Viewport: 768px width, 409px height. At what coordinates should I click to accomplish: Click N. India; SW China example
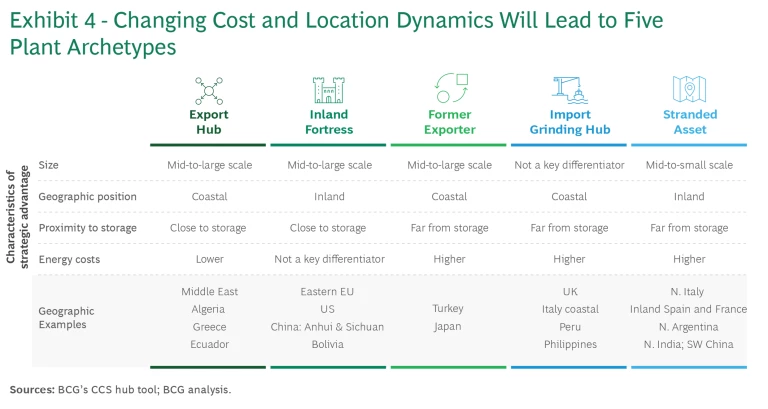(x=689, y=344)
